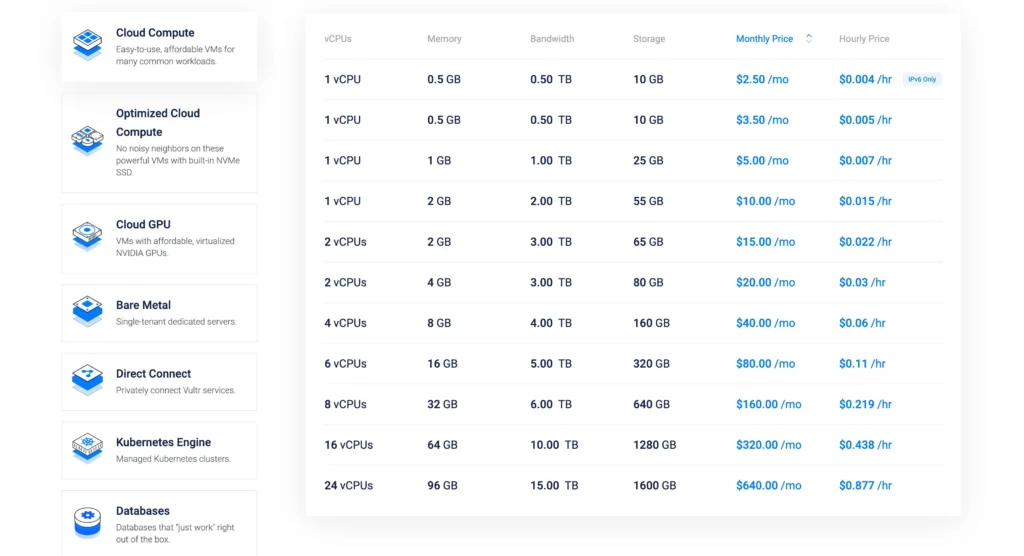The width and height of the screenshot is (1024, 556).
Task: Click the Databases icon
Action: (x=88, y=522)
